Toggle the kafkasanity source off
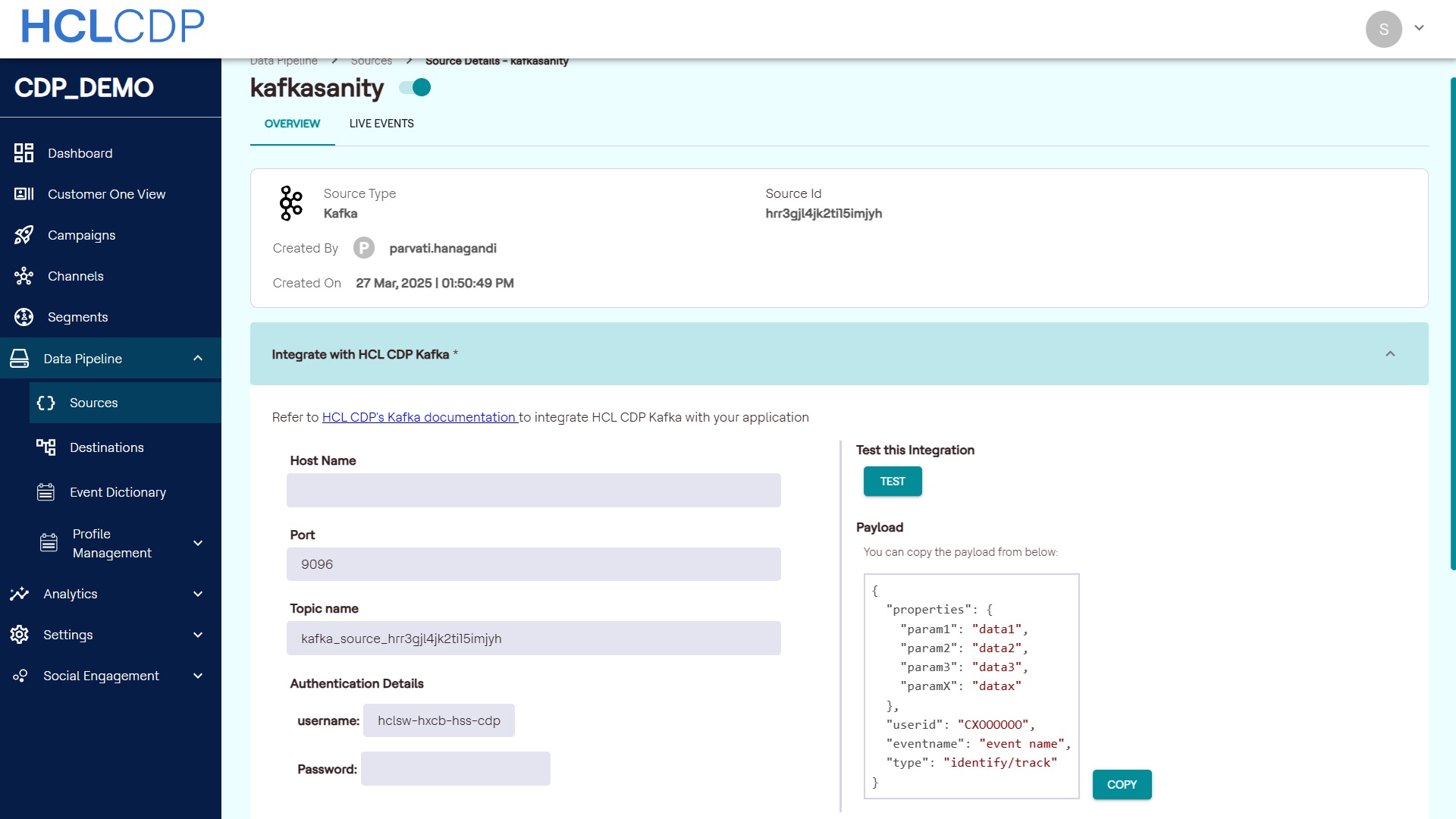This screenshot has height=819, width=1456. (x=416, y=88)
